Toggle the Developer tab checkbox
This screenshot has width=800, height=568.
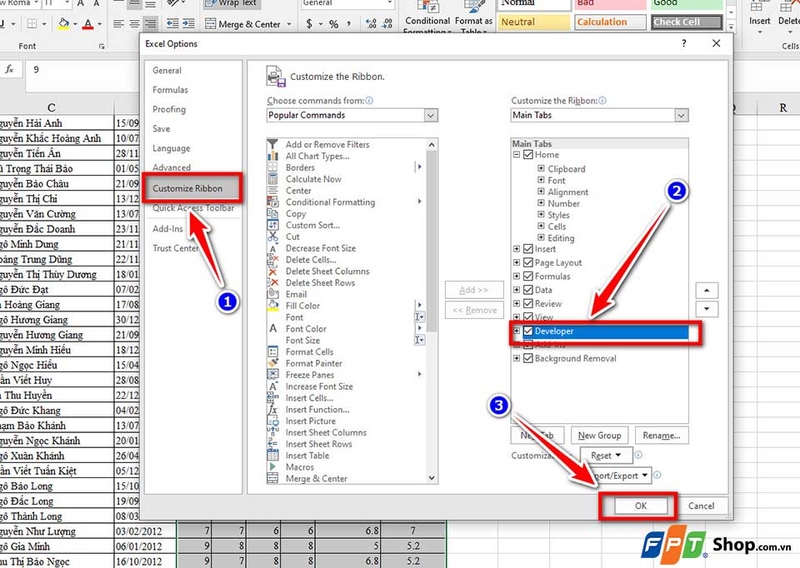click(529, 331)
